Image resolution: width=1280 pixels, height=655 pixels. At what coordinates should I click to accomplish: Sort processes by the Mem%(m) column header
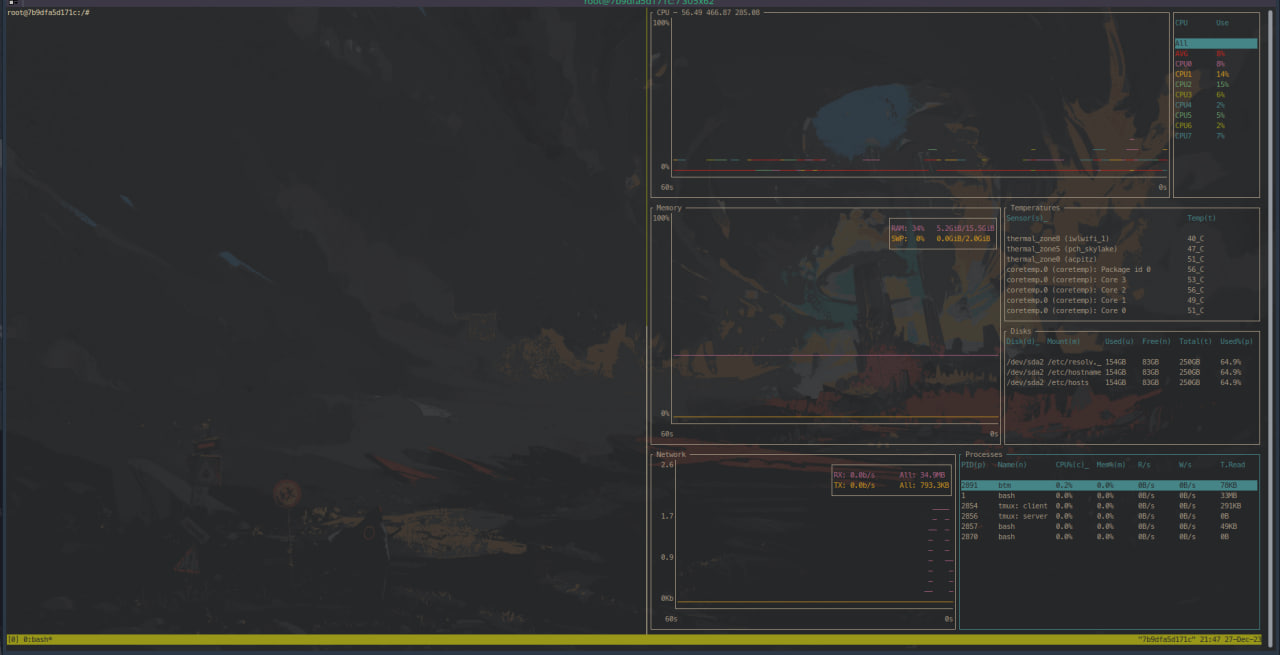coord(1111,465)
